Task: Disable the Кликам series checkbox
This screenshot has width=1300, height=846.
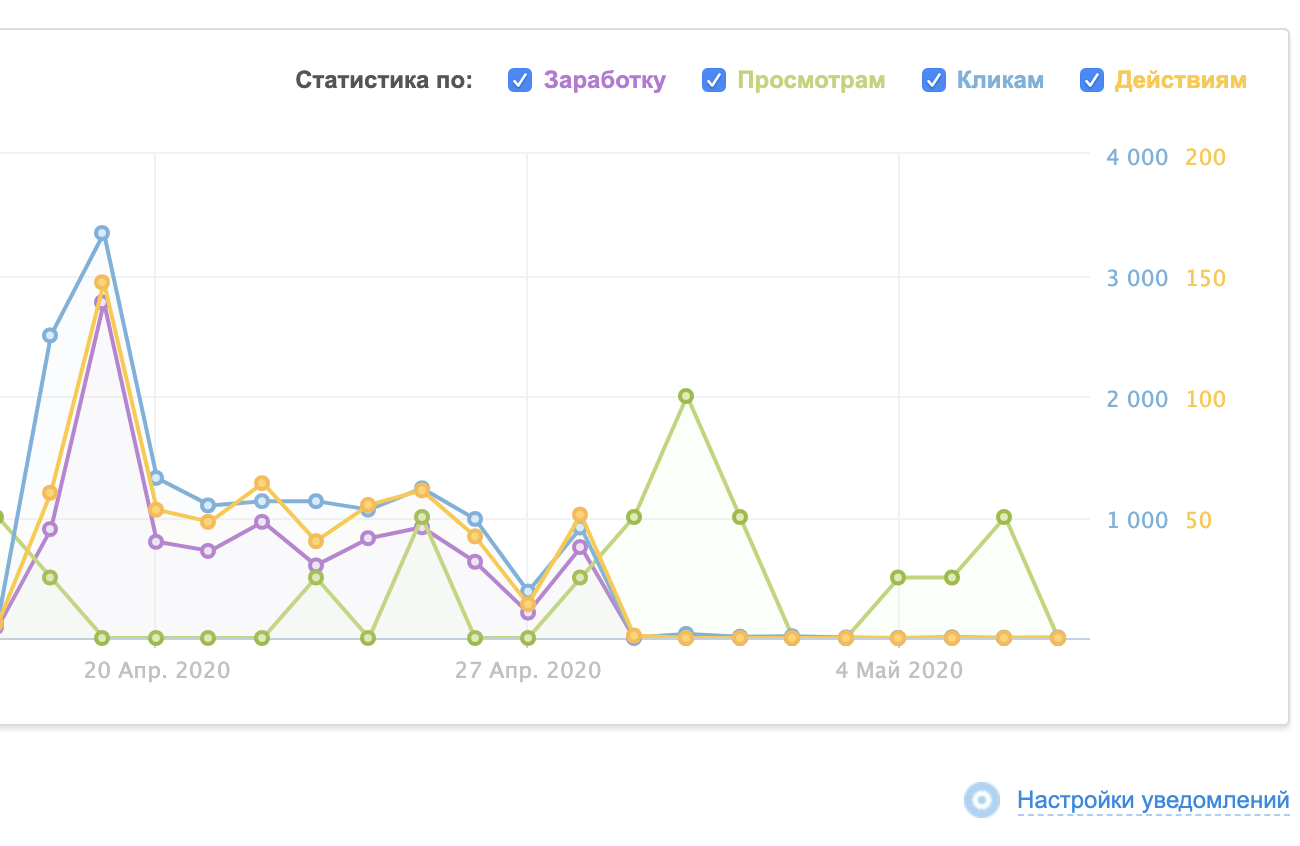Action: coord(933,80)
